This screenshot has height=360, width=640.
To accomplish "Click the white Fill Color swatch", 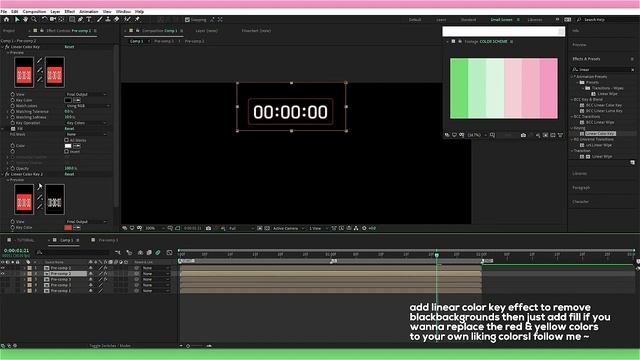I will pyautogui.click(x=68, y=146).
